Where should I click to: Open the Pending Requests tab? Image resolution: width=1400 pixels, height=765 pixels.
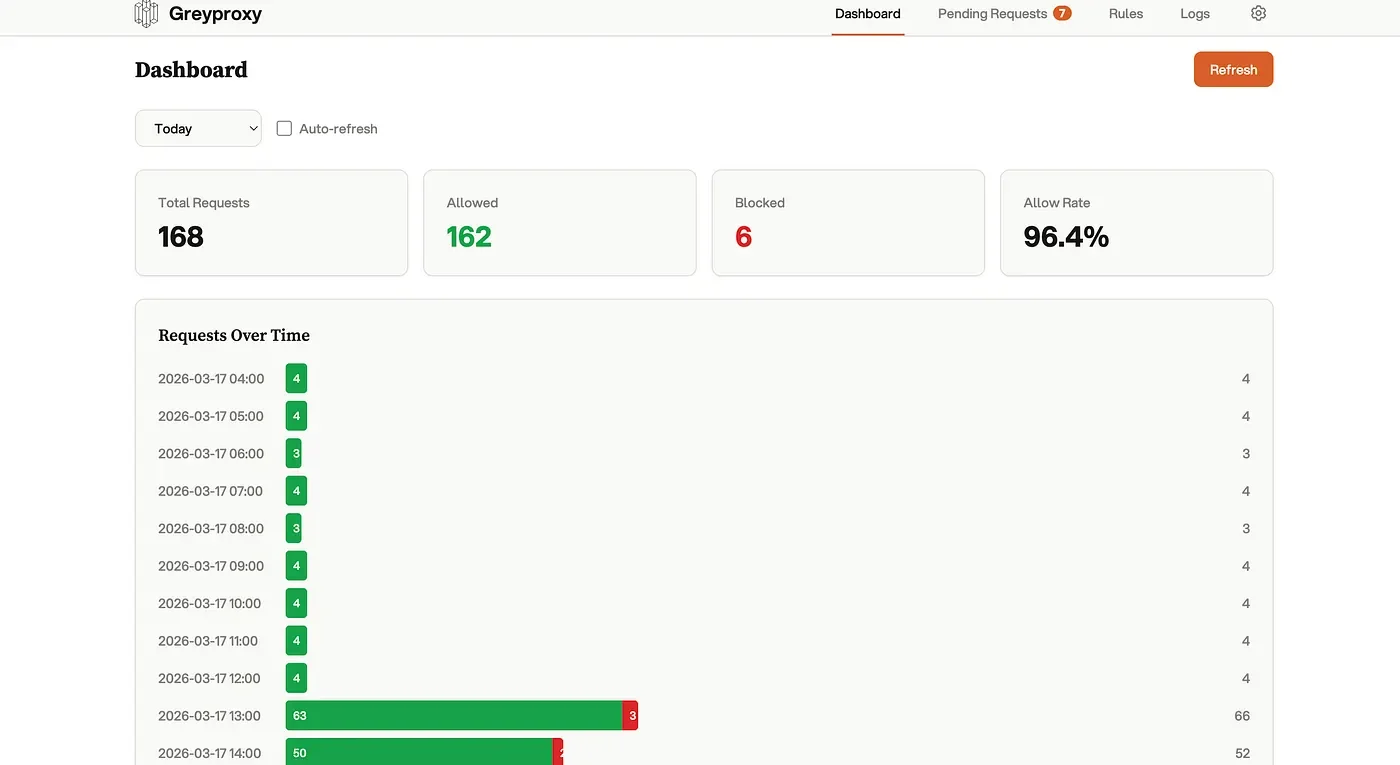(x=992, y=14)
